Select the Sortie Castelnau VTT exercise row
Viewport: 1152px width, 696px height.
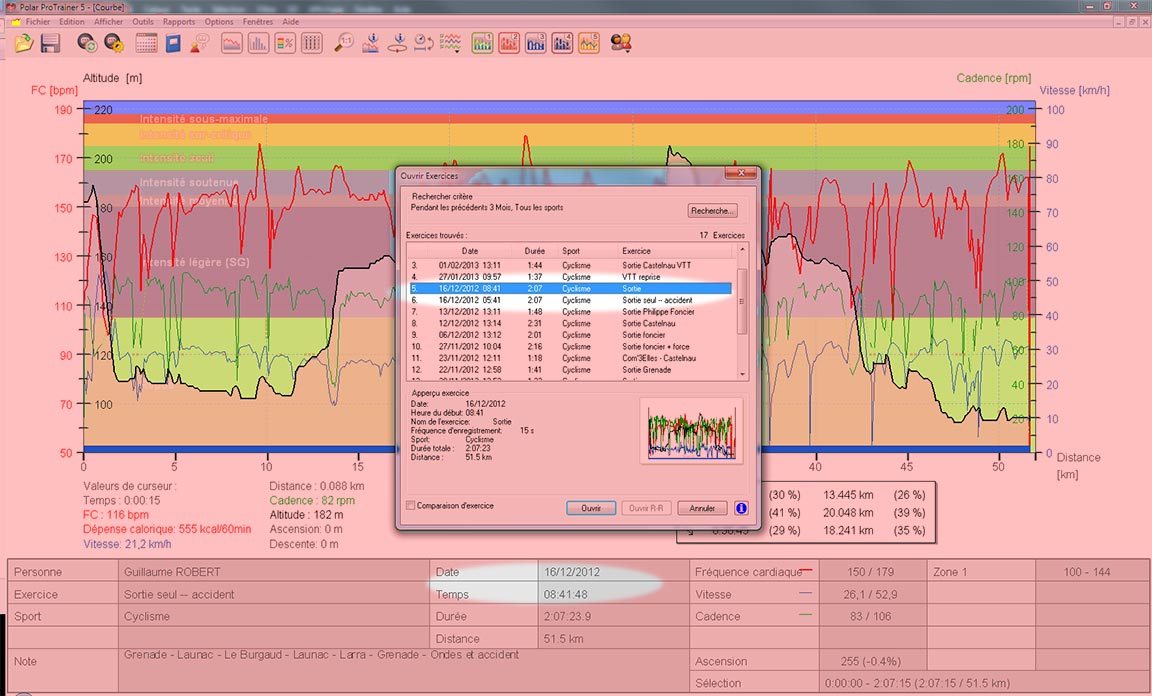point(571,265)
